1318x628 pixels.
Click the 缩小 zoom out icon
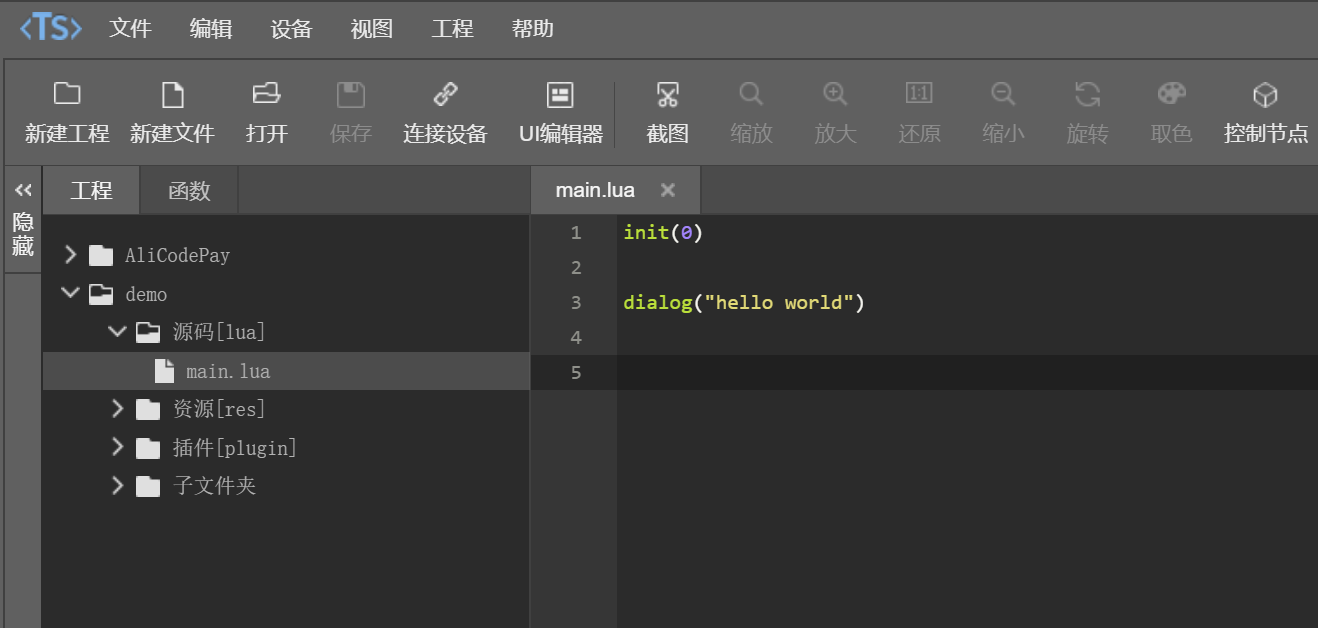pyautogui.click(x=1003, y=94)
